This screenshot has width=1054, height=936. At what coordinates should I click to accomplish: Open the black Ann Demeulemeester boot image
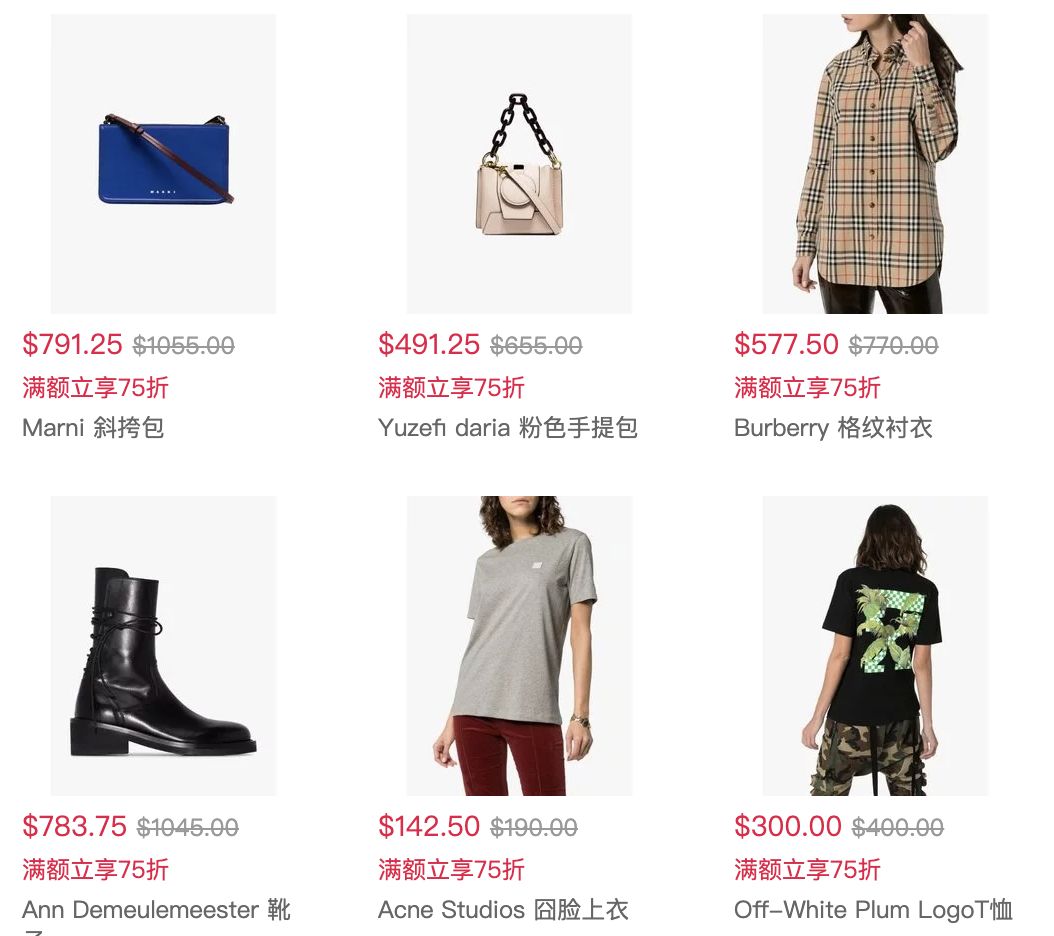click(x=163, y=646)
